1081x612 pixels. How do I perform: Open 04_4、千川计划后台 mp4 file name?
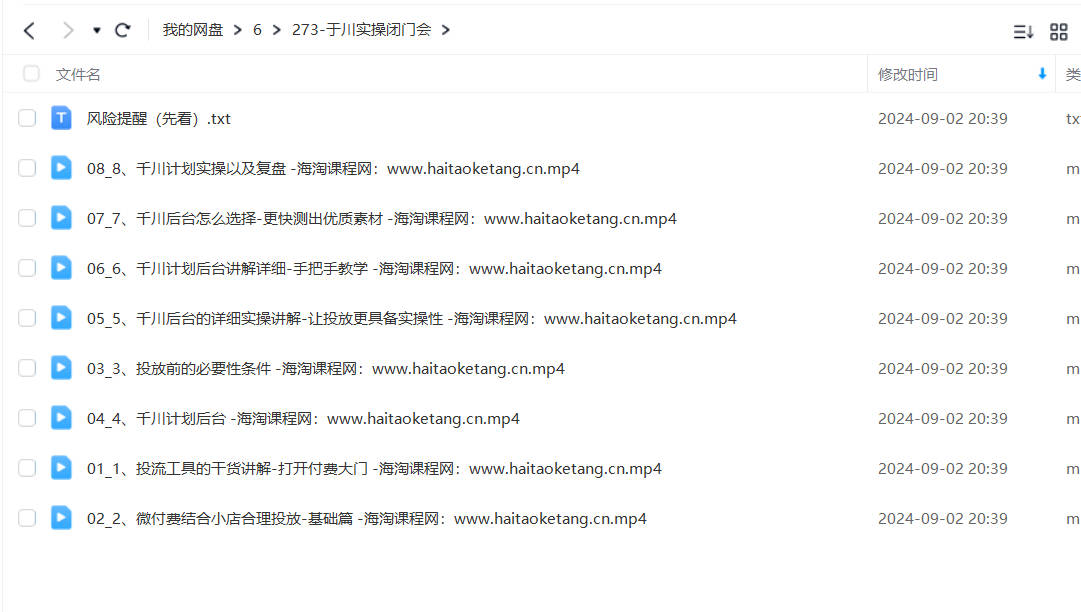(x=303, y=418)
